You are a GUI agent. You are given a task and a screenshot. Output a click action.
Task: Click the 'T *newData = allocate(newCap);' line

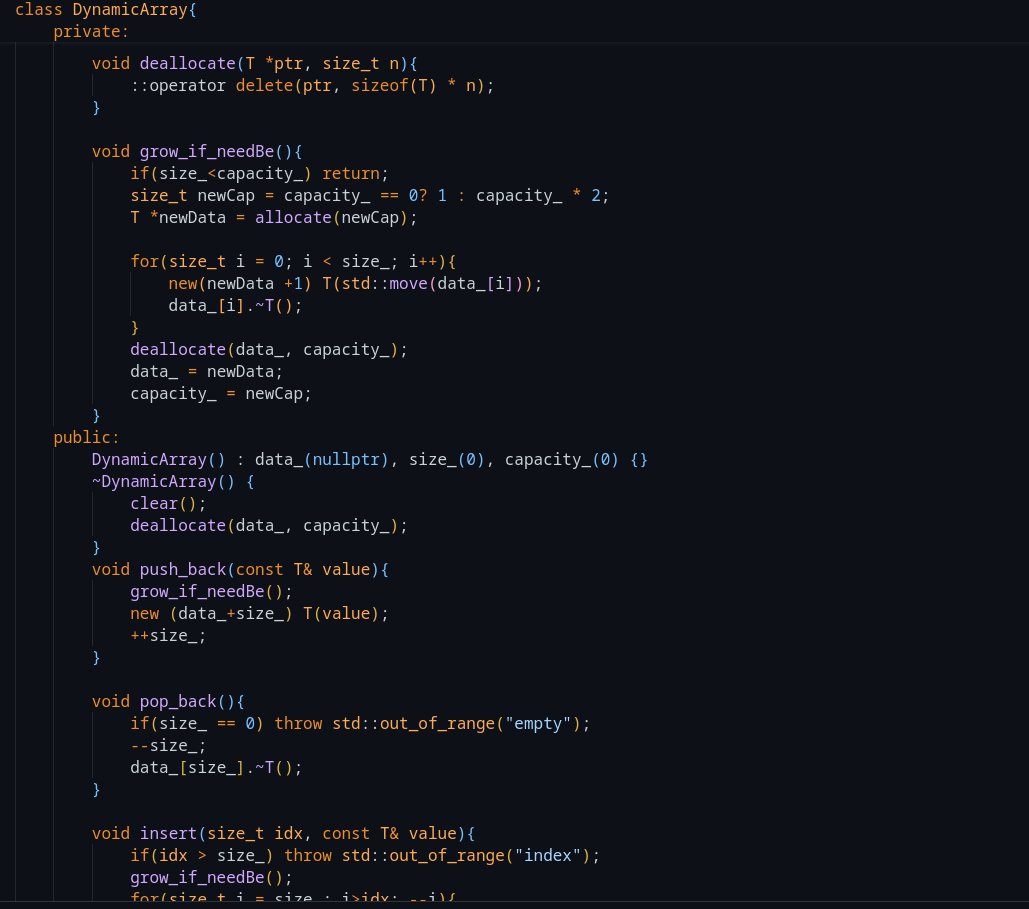pyautogui.click(x=274, y=218)
